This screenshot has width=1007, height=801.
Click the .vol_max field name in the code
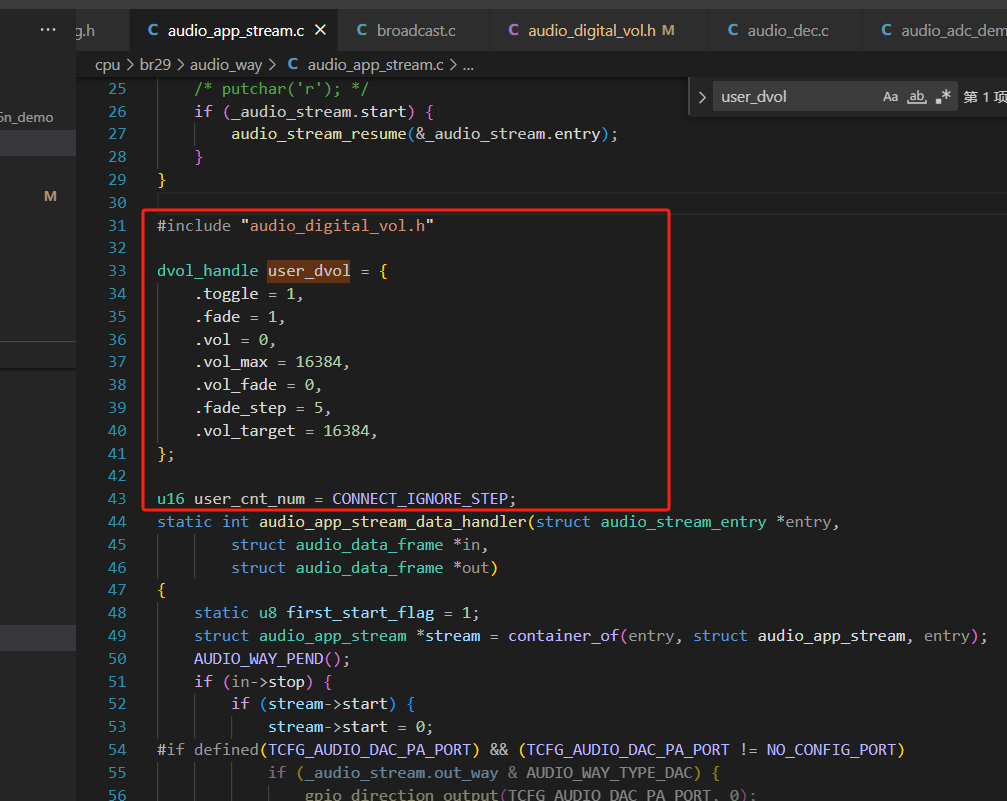click(x=231, y=362)
